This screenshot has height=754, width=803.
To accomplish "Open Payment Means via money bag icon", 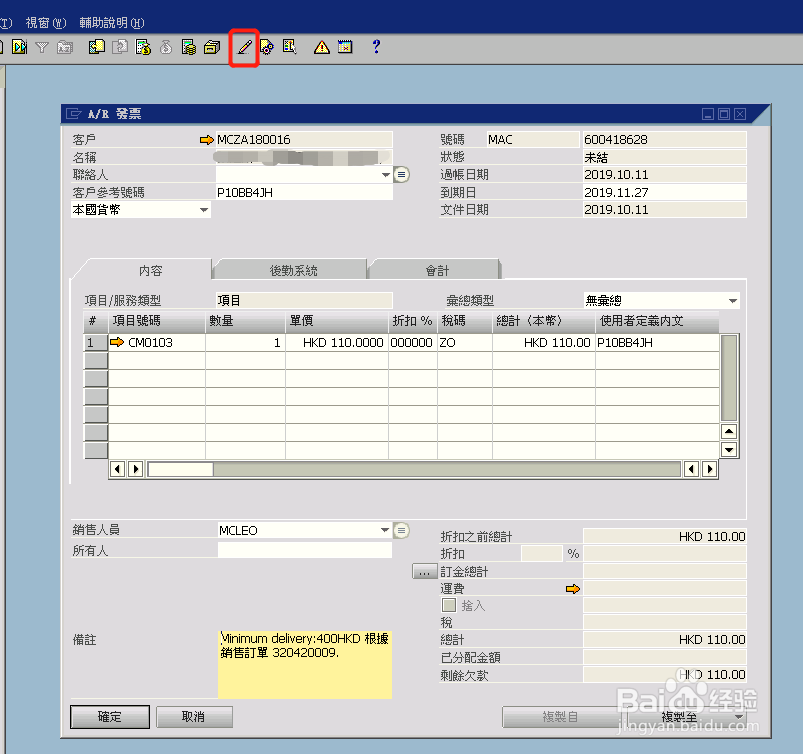I will 165,47.
